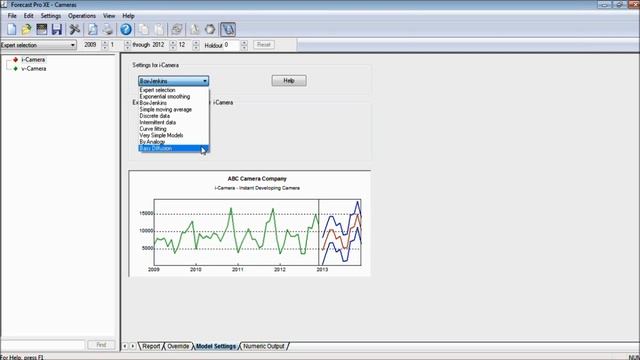
Task: Click the Holdout input field
Action: (231, 45)
